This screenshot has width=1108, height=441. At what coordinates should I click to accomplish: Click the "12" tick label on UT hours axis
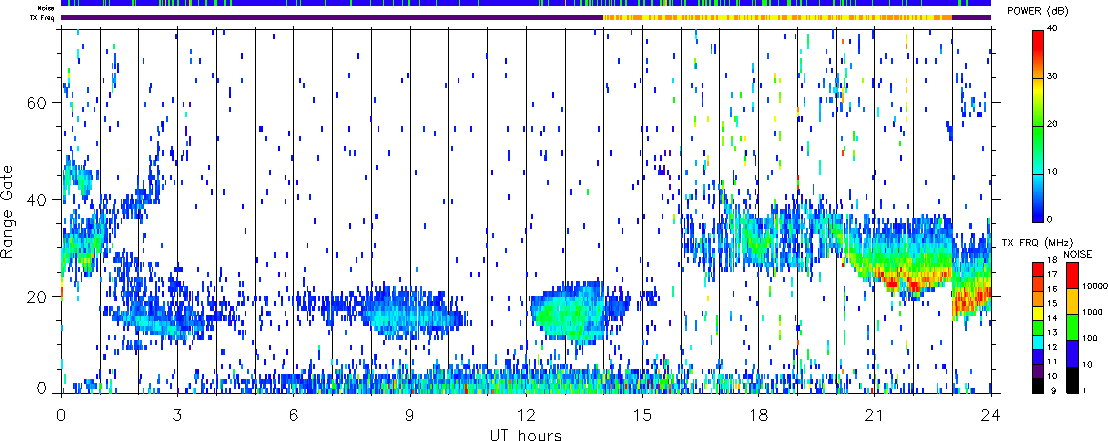pyautogui.click(x=526, y=414)
